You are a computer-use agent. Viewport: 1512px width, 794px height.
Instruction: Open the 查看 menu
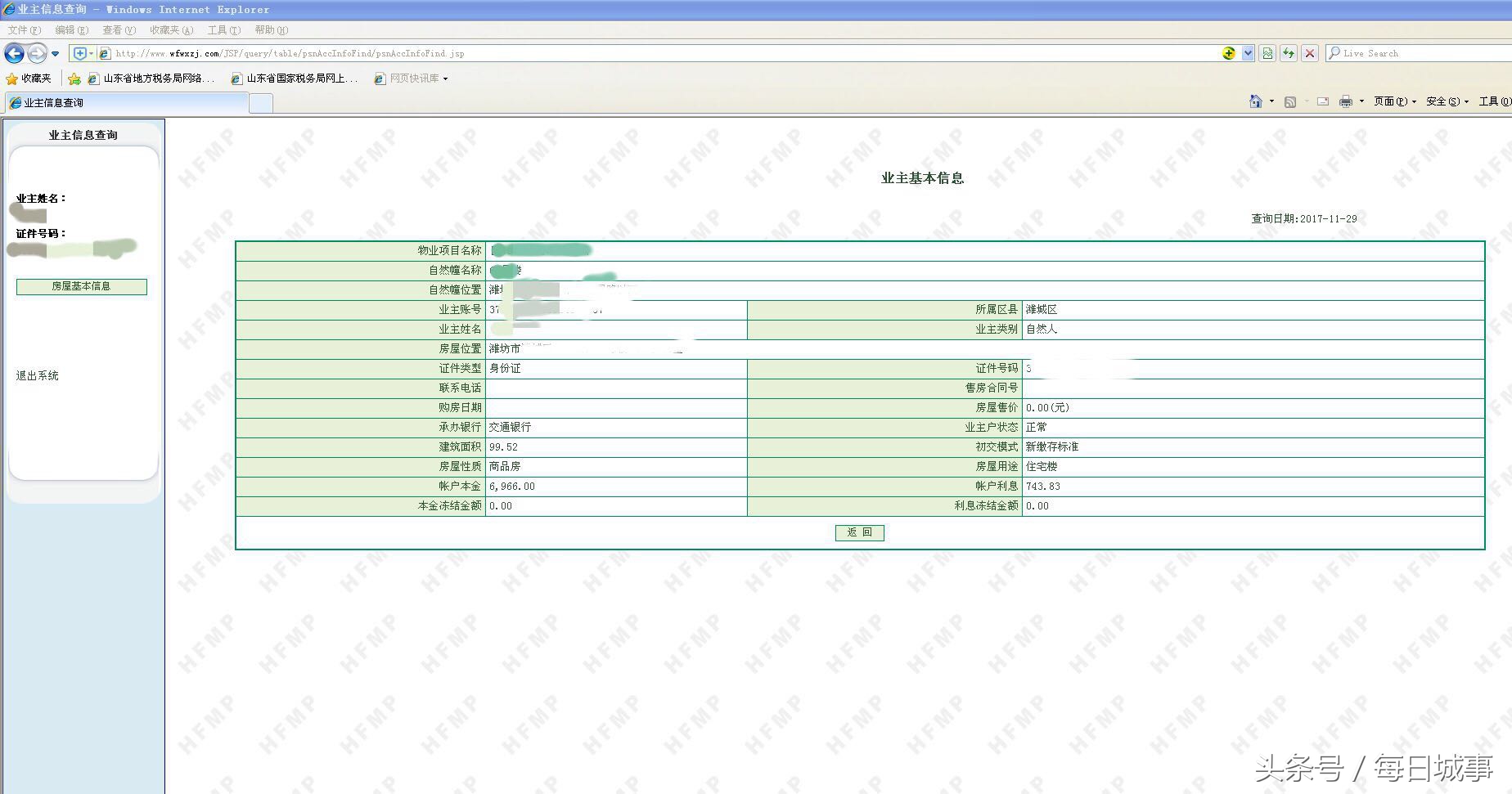coord(119,30)
